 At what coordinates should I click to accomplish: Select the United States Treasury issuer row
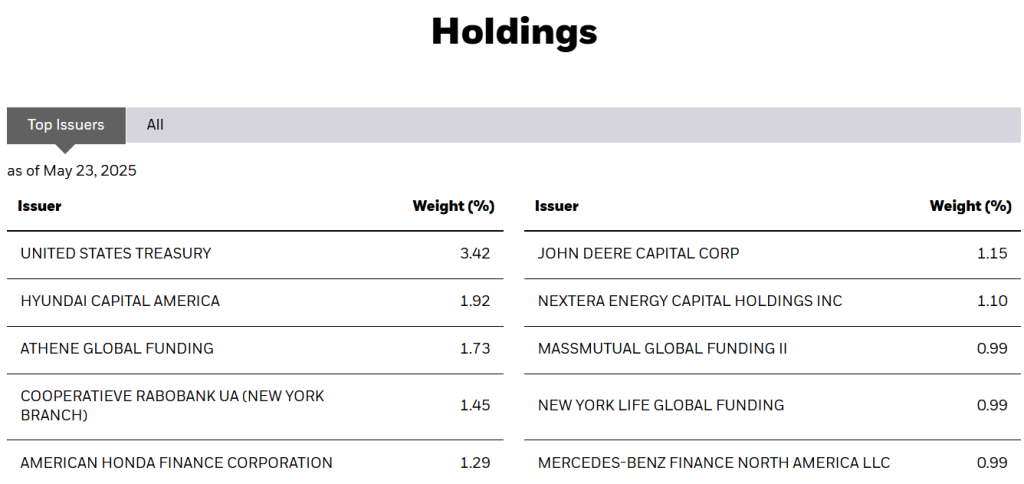116,254
